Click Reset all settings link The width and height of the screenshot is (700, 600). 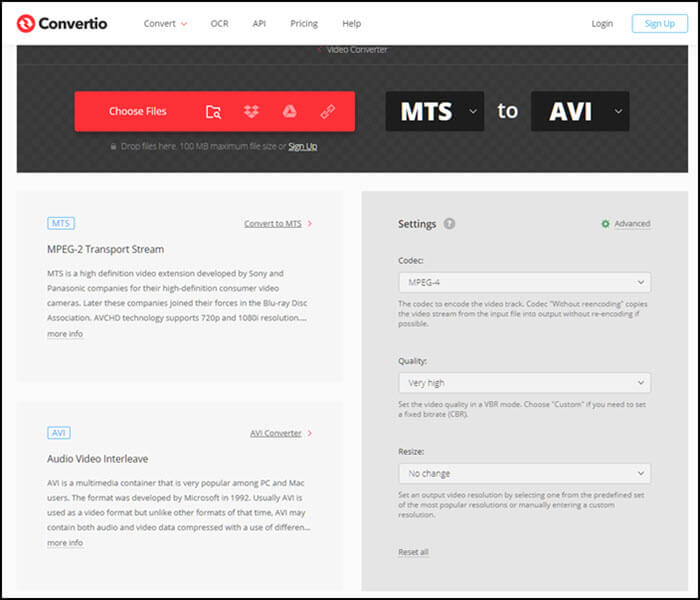pos(413,552)
